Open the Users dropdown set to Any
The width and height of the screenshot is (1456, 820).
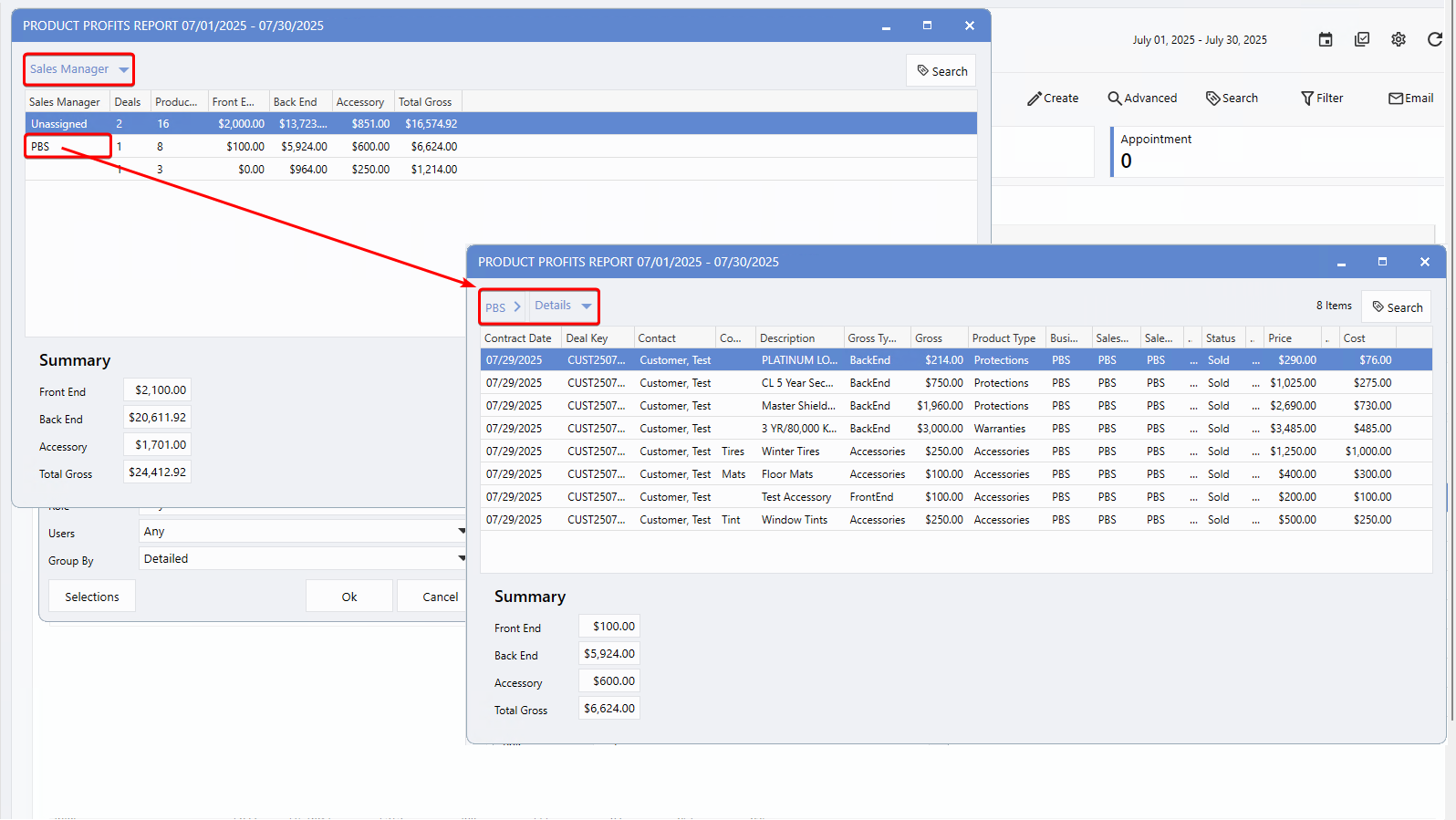pyautogui.click(x=303, y=532)
